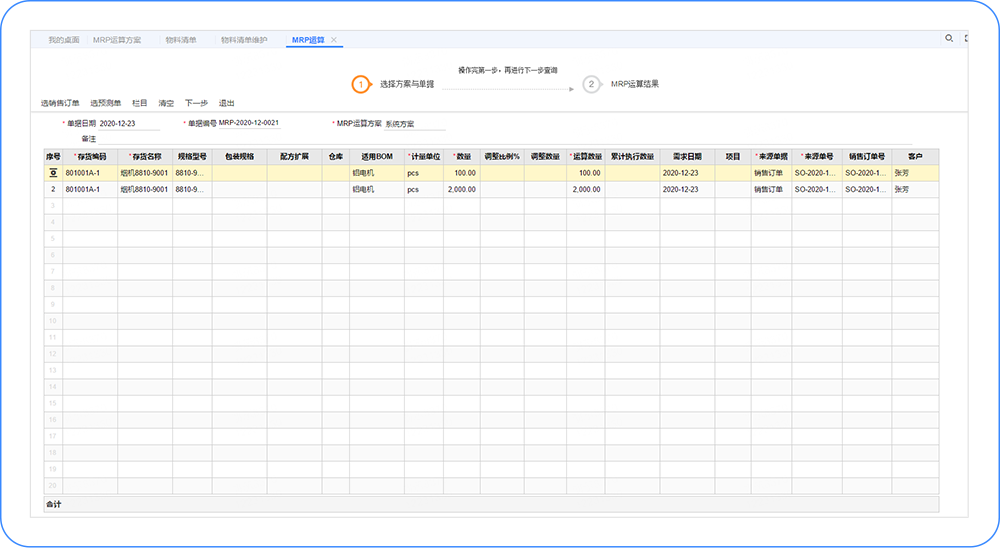Click the row 1 delete icon
Viewport: 1000px width, 548px height.
[x=53, y=173]
